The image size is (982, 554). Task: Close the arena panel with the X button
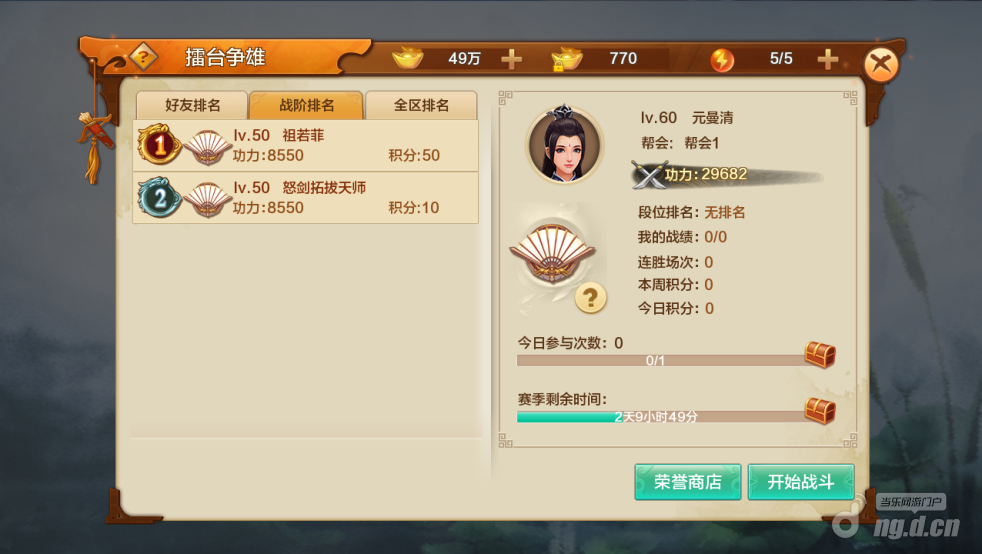[881, 64]
